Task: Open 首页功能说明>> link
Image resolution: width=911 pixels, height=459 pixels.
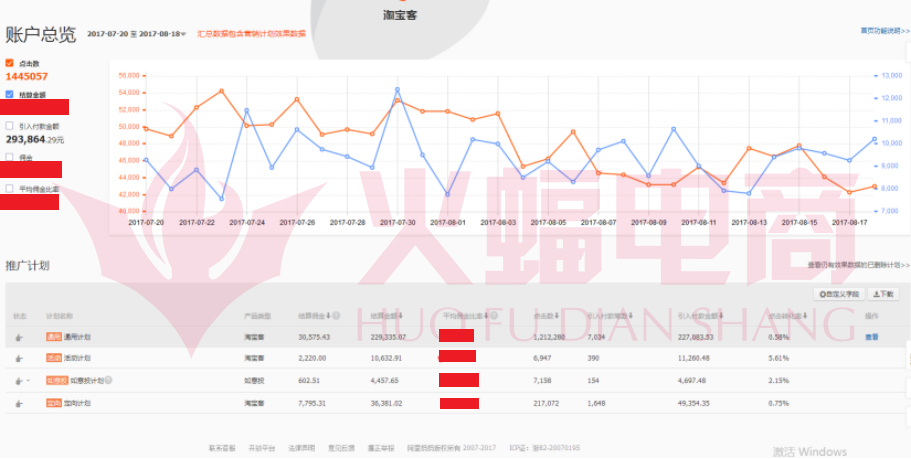Action: point(885,31)
